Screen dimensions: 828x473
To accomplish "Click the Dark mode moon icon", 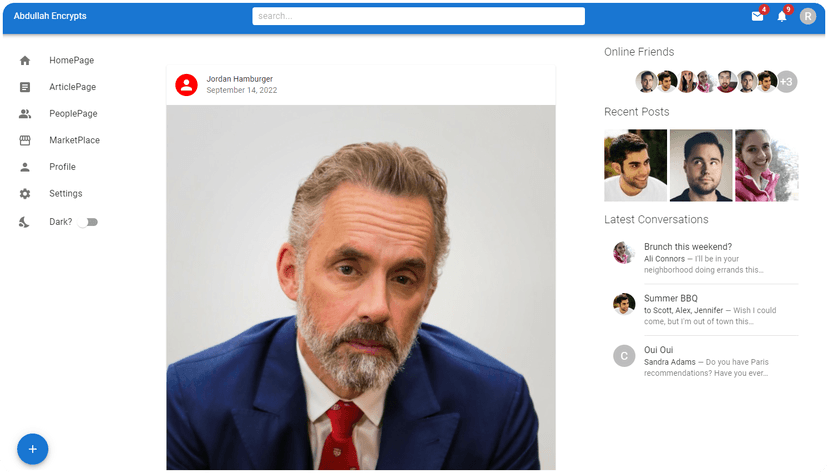I will point(24,222).
